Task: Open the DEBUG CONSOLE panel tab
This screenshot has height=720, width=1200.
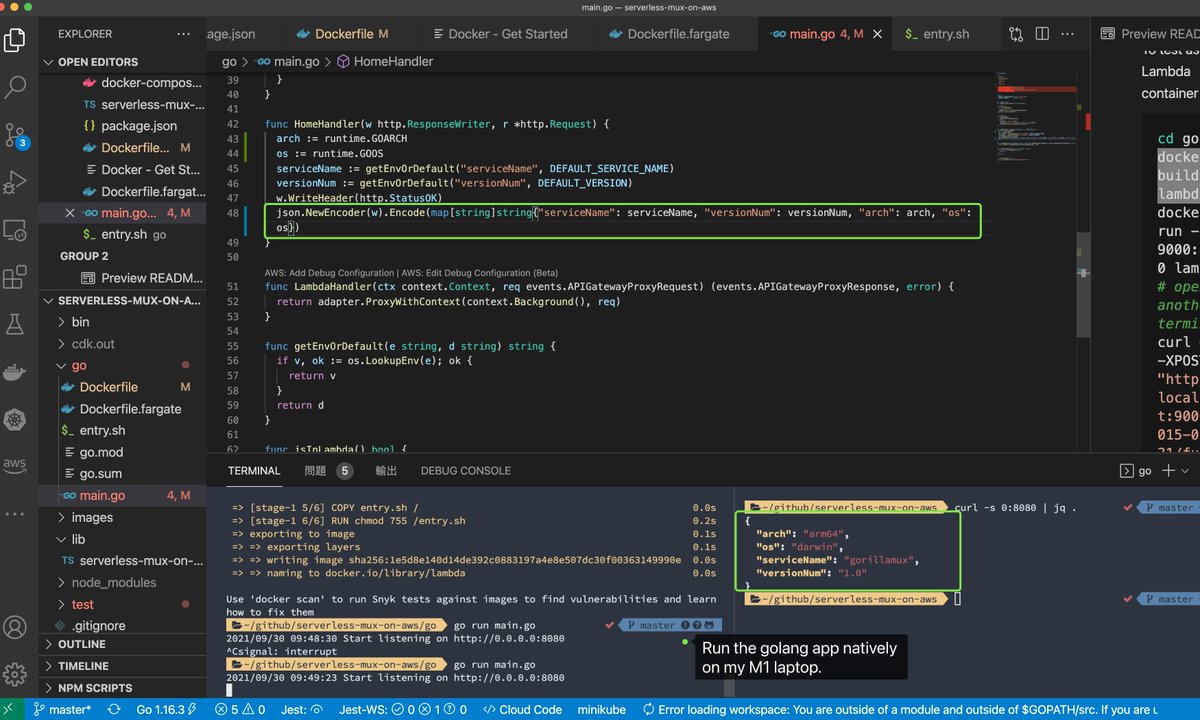Action: click(465, 470)
